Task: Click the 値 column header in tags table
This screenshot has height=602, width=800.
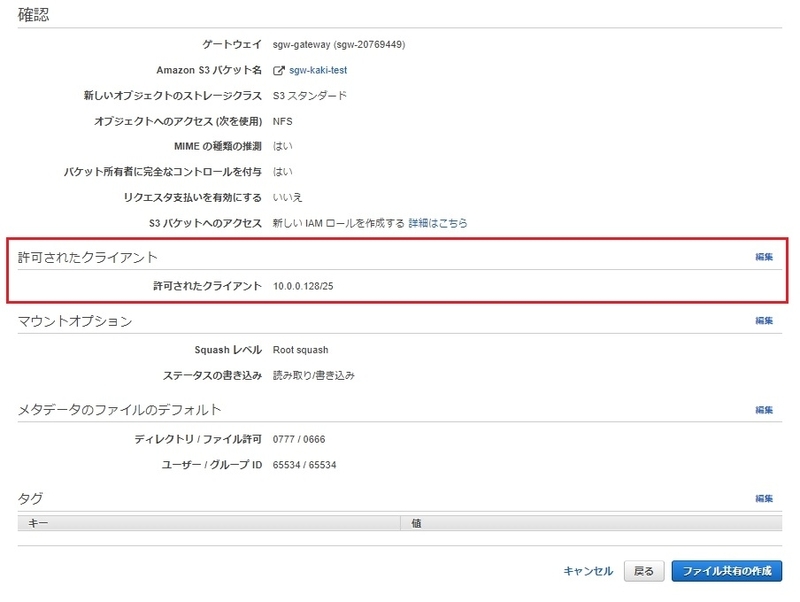Action: [x=591, y=523]
